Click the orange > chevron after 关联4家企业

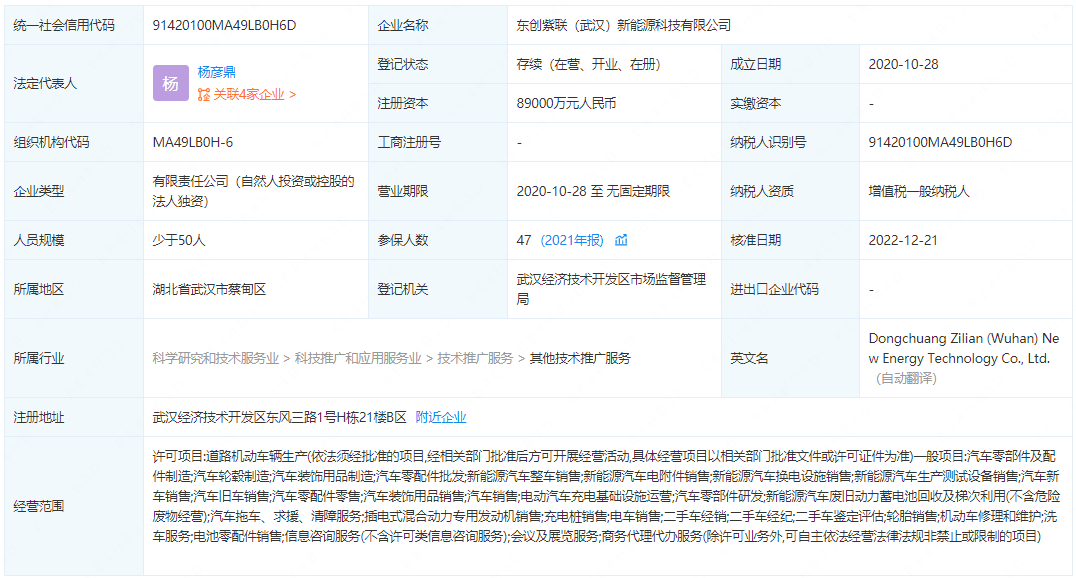[x=293, y=94]
